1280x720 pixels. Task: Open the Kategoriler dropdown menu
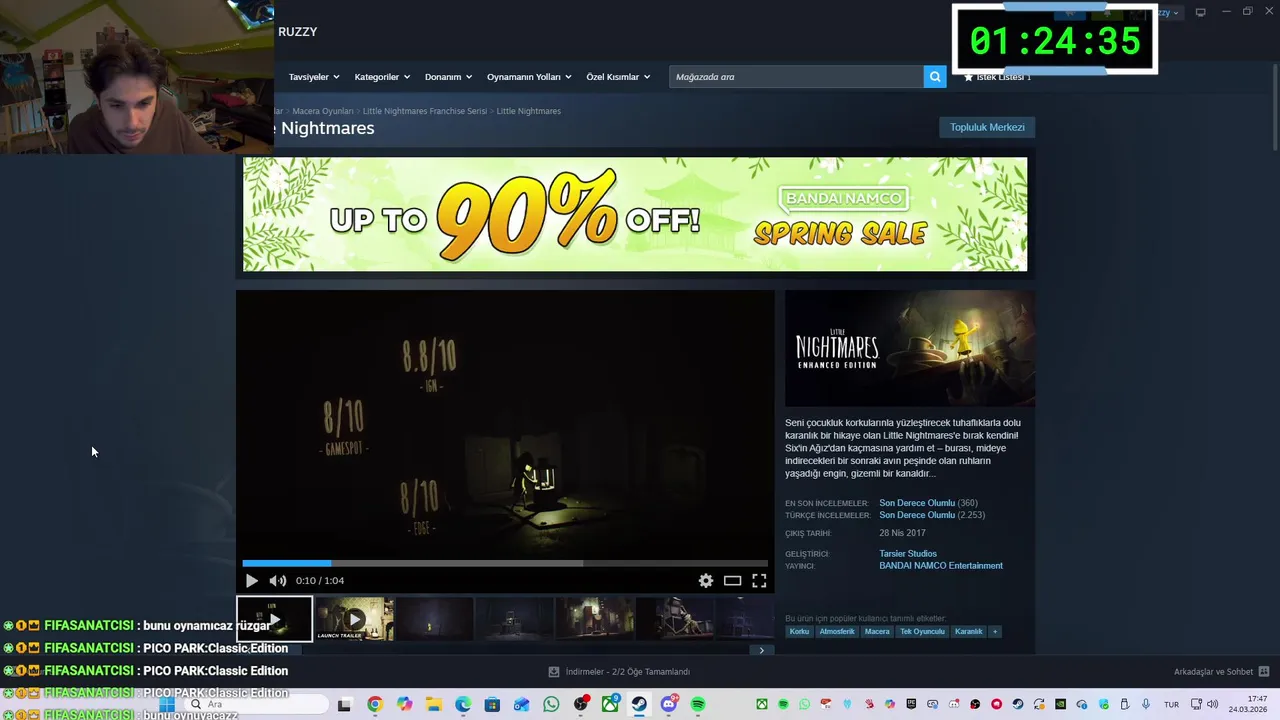tap(382, 77)
